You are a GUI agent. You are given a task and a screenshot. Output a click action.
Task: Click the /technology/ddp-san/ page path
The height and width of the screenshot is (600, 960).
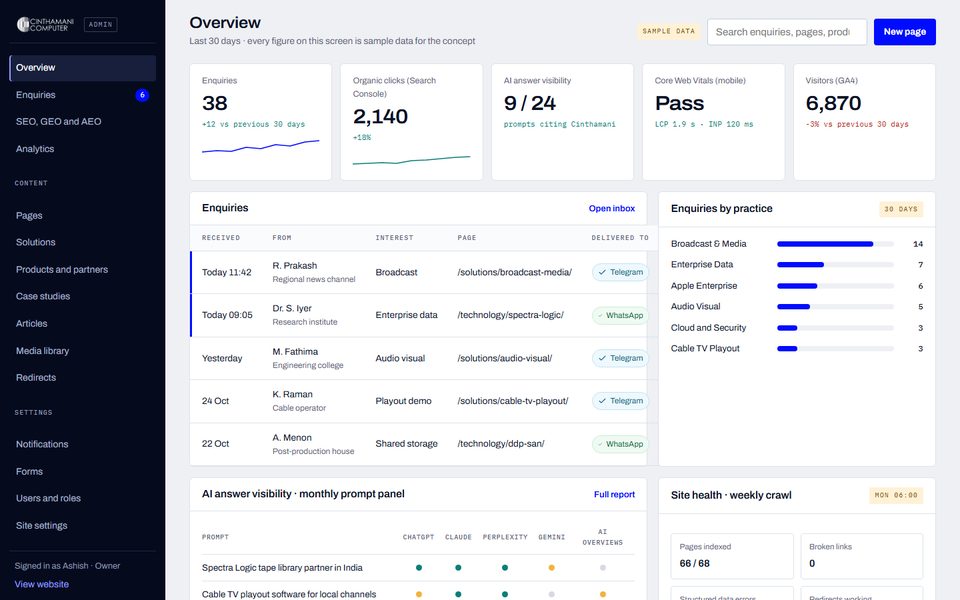tap(501, 444)
